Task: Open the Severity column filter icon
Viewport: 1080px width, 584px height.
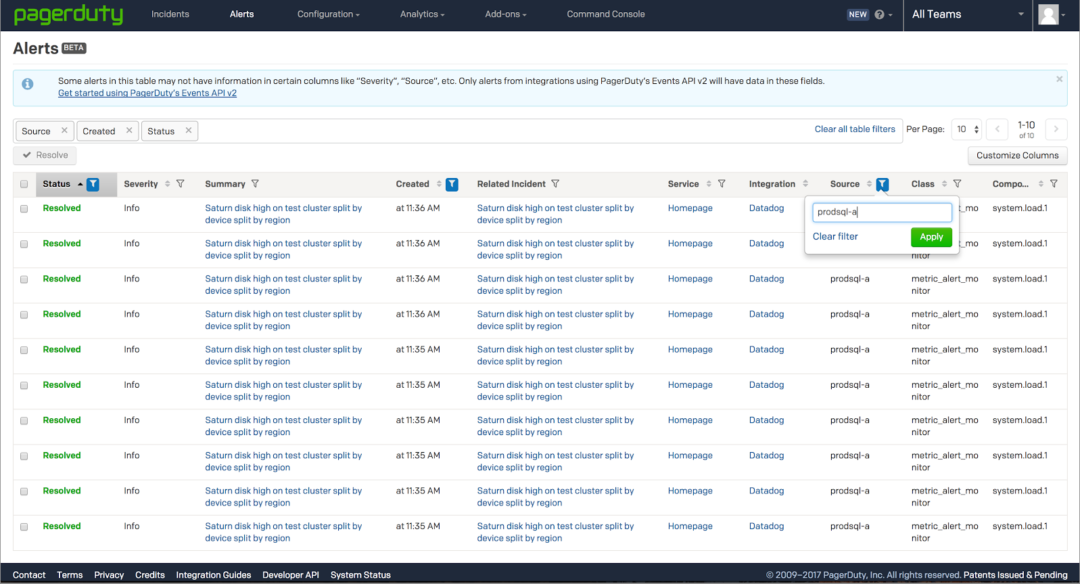Action: click(181, 184)
